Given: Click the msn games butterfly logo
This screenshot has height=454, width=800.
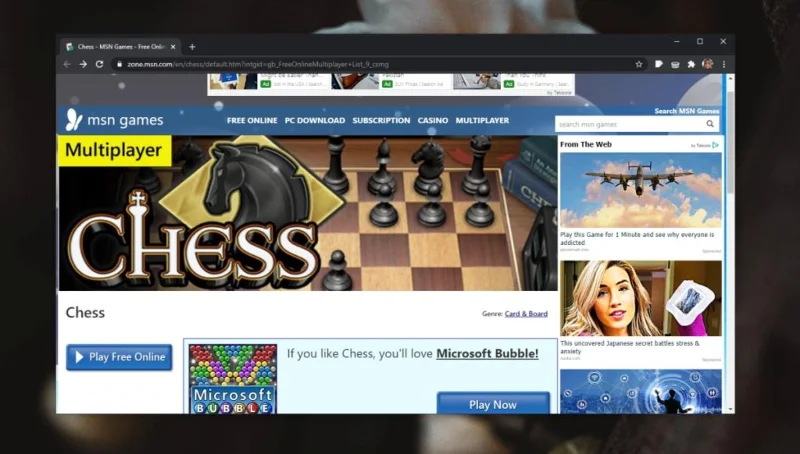Looking at the screenshot, I should (x=74, y=120).
